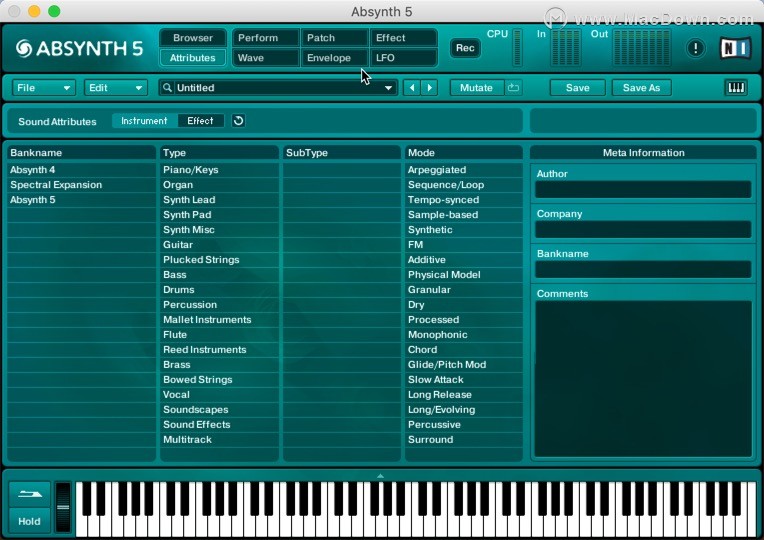Toggle the on-screen keyboard icon

click(x=736, y=88)
